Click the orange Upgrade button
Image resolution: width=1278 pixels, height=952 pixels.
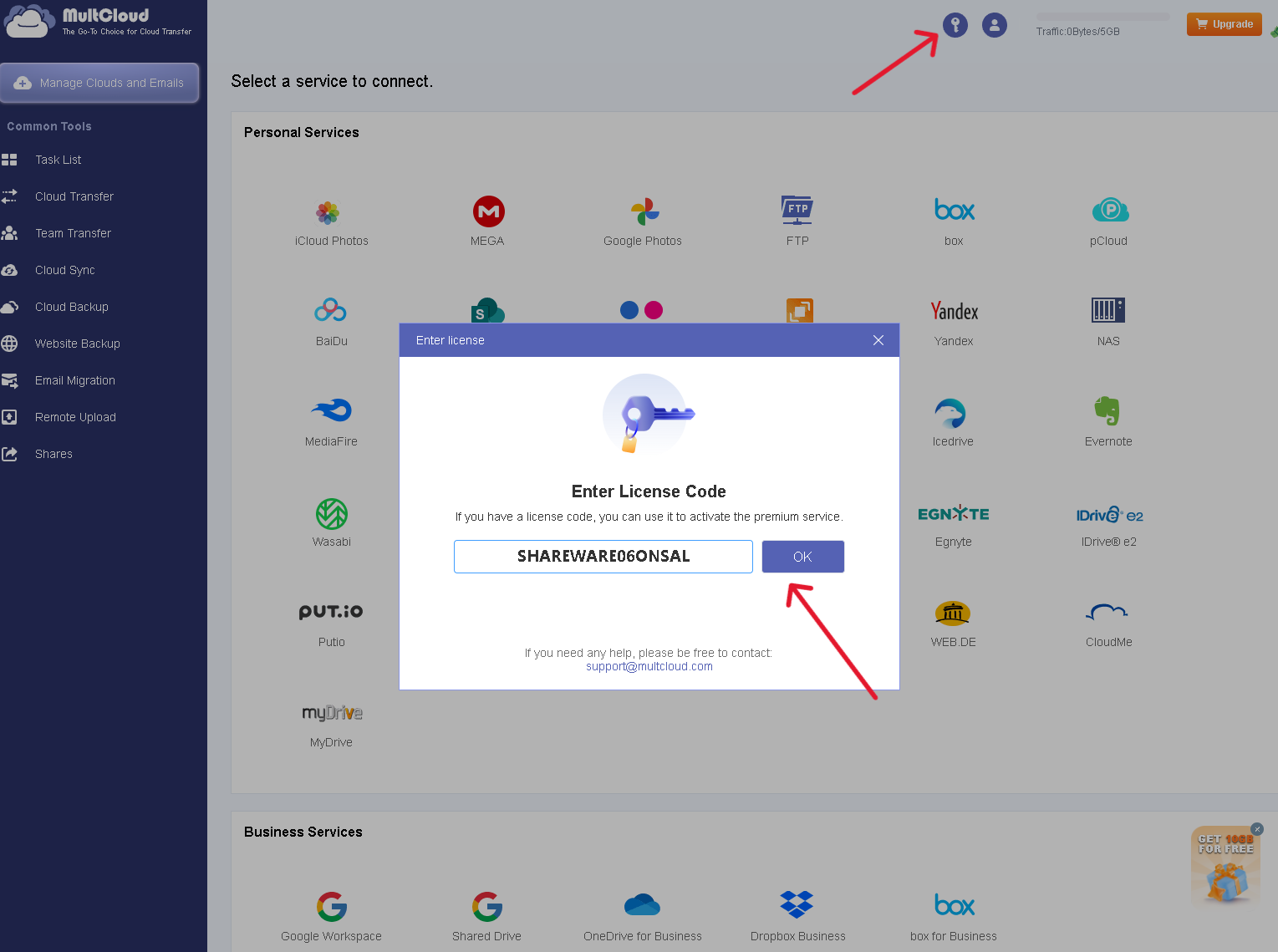point(1225,24)
